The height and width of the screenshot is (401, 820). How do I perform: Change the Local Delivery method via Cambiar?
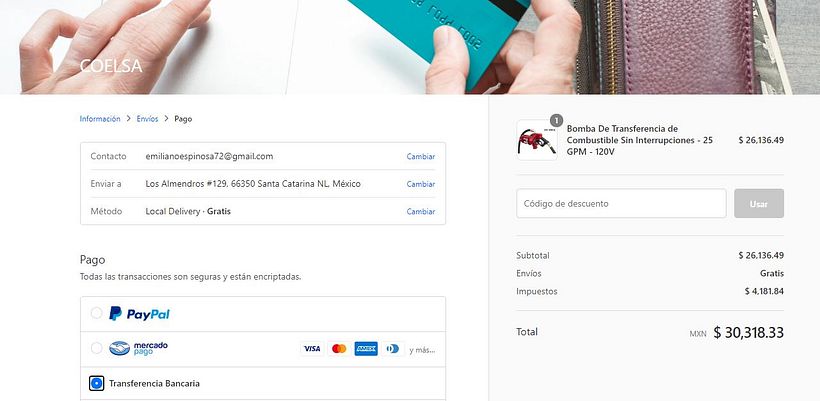421,212
